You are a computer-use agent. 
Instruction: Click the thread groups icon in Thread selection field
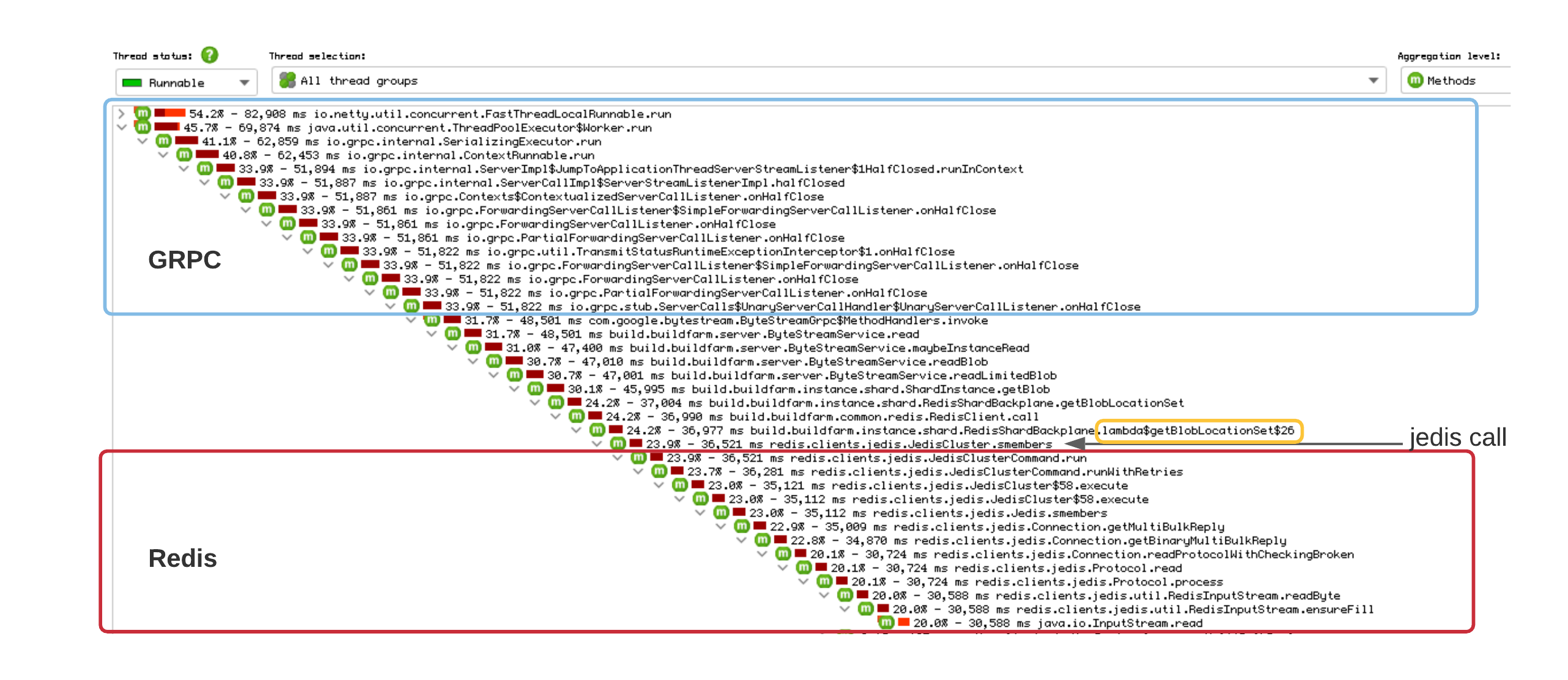(288, 80)
